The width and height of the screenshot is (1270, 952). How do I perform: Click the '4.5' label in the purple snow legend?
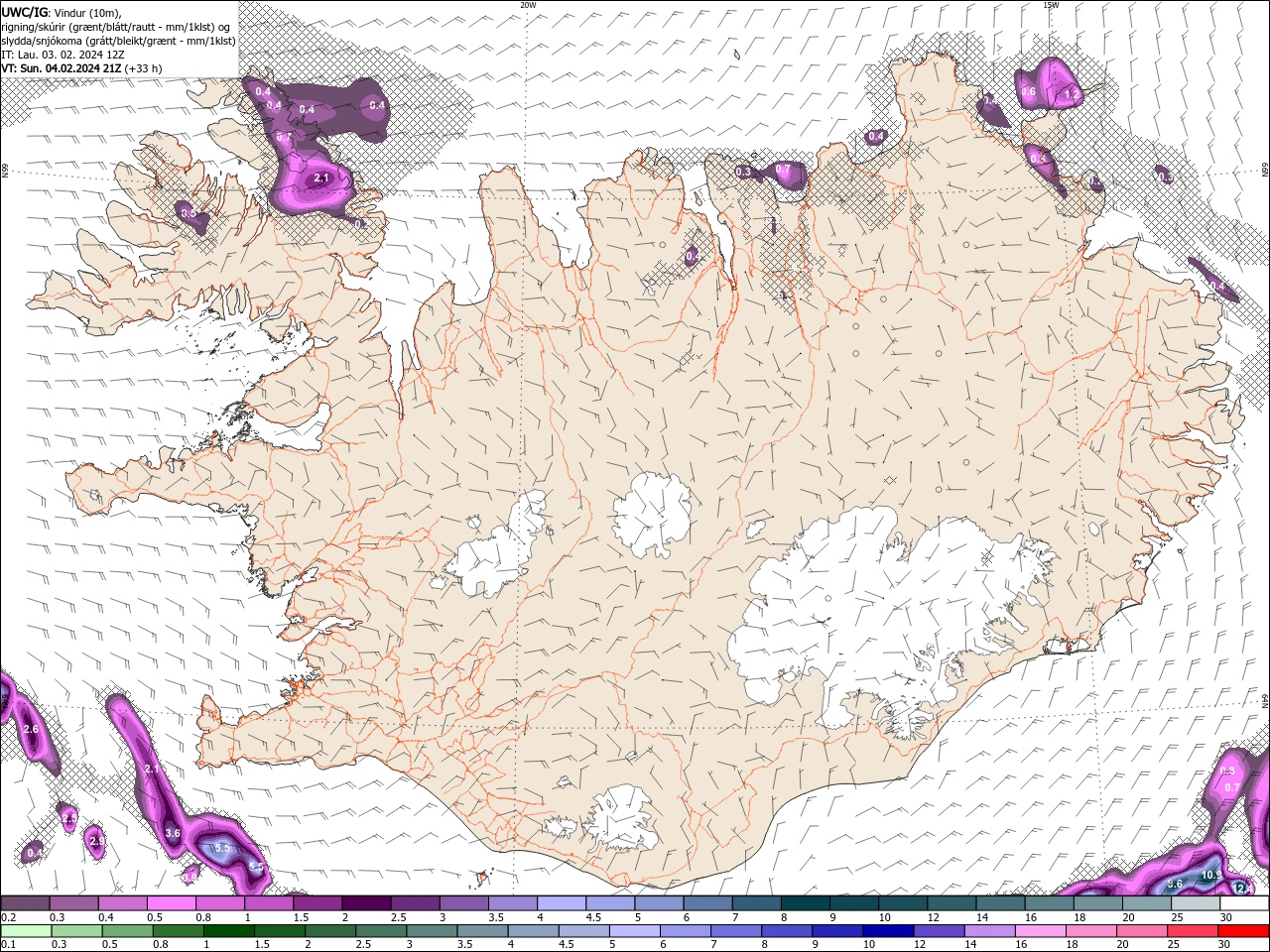tap(593, 917)
